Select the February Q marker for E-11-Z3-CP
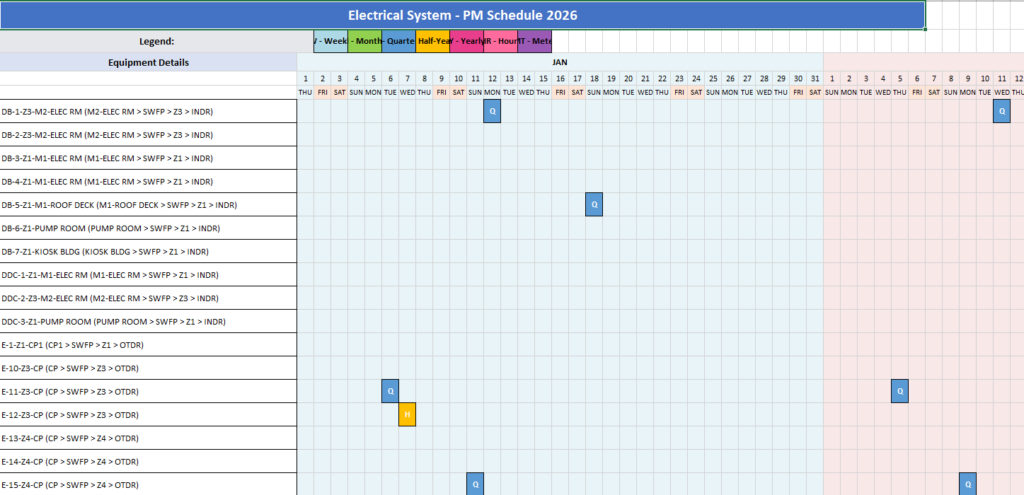The width and height of the screenshot is (1024, 495). (x=900, y=391)
